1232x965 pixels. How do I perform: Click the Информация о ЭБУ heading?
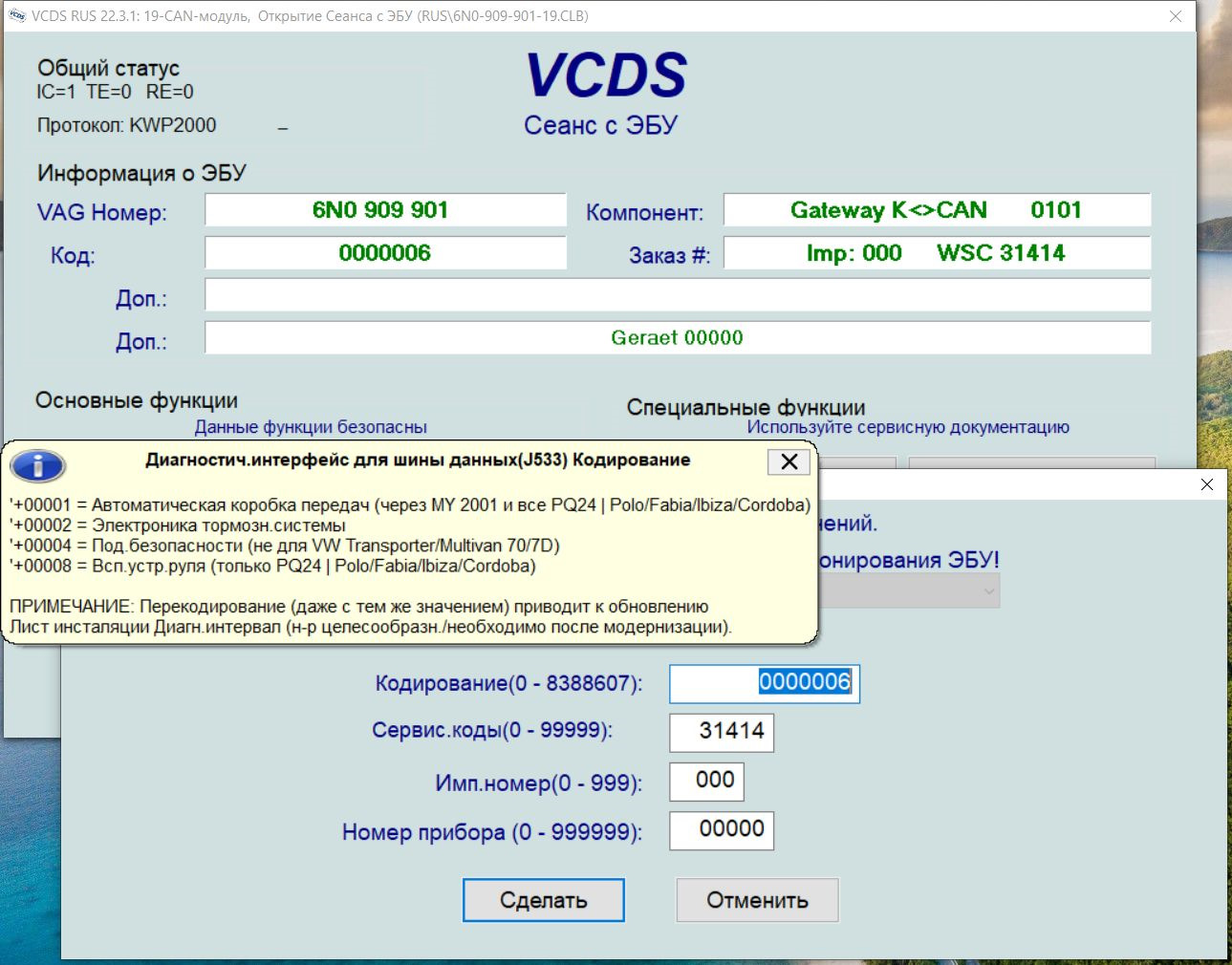[141, 173]
